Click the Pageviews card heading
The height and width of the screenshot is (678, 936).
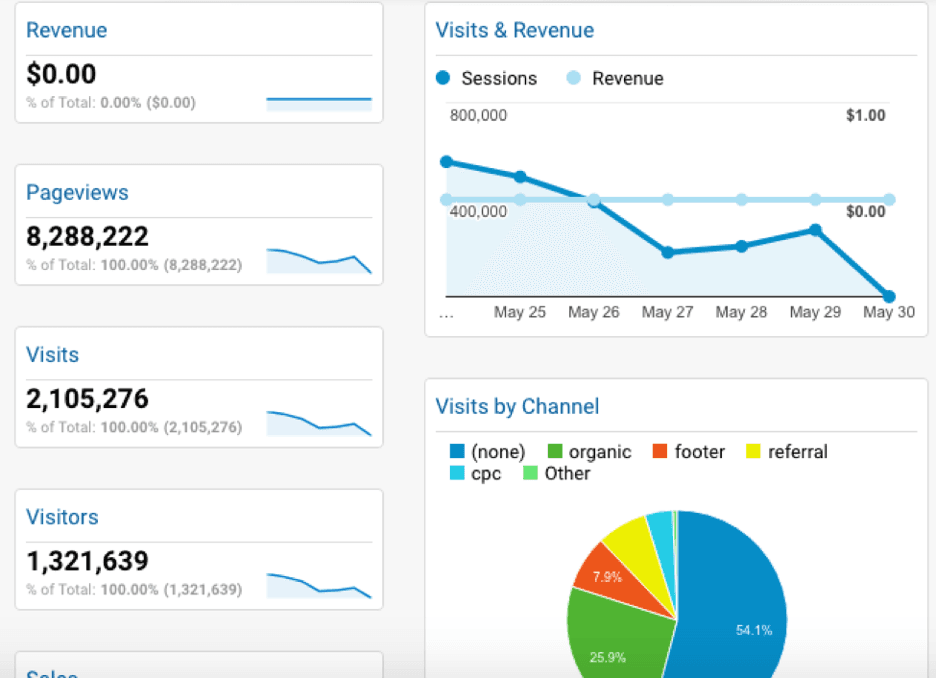tap(77, 193)
